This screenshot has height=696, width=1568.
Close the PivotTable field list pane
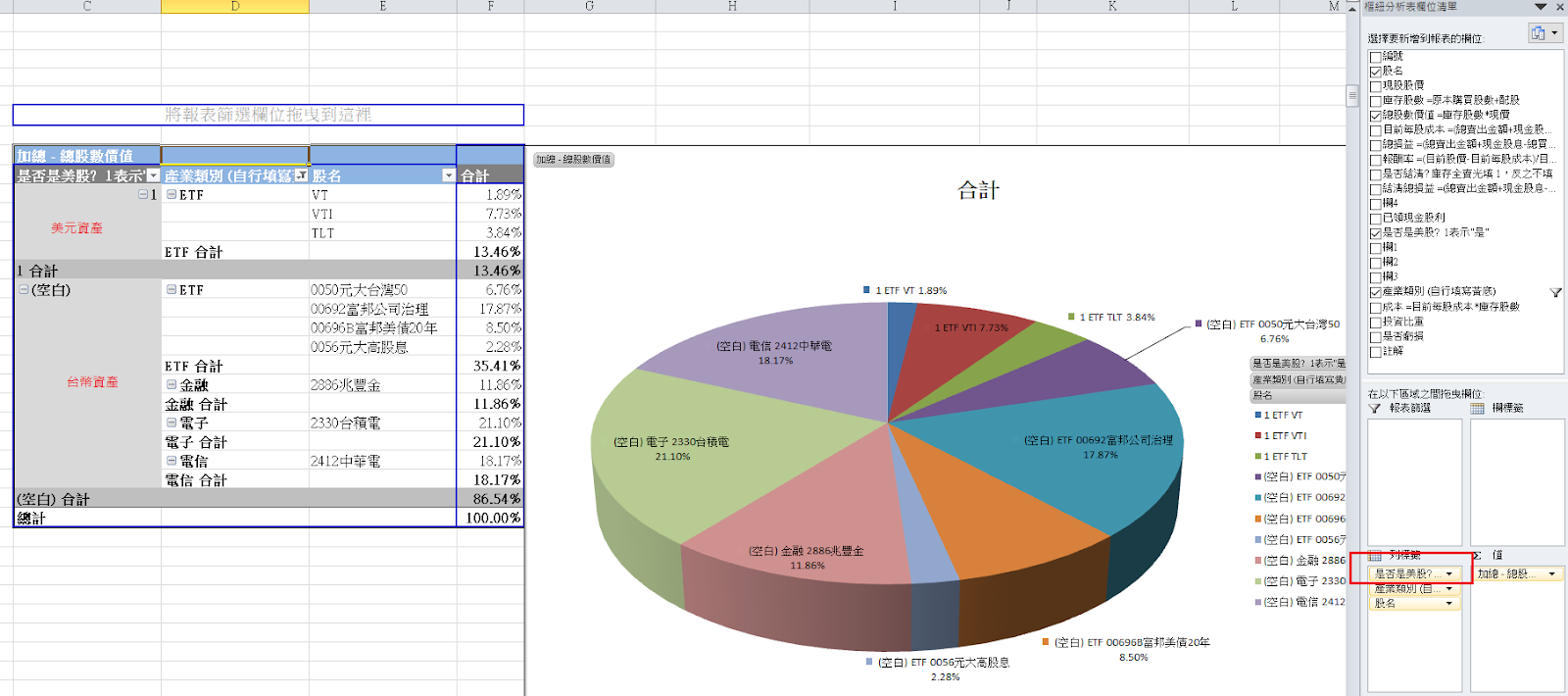(1560, 7)
